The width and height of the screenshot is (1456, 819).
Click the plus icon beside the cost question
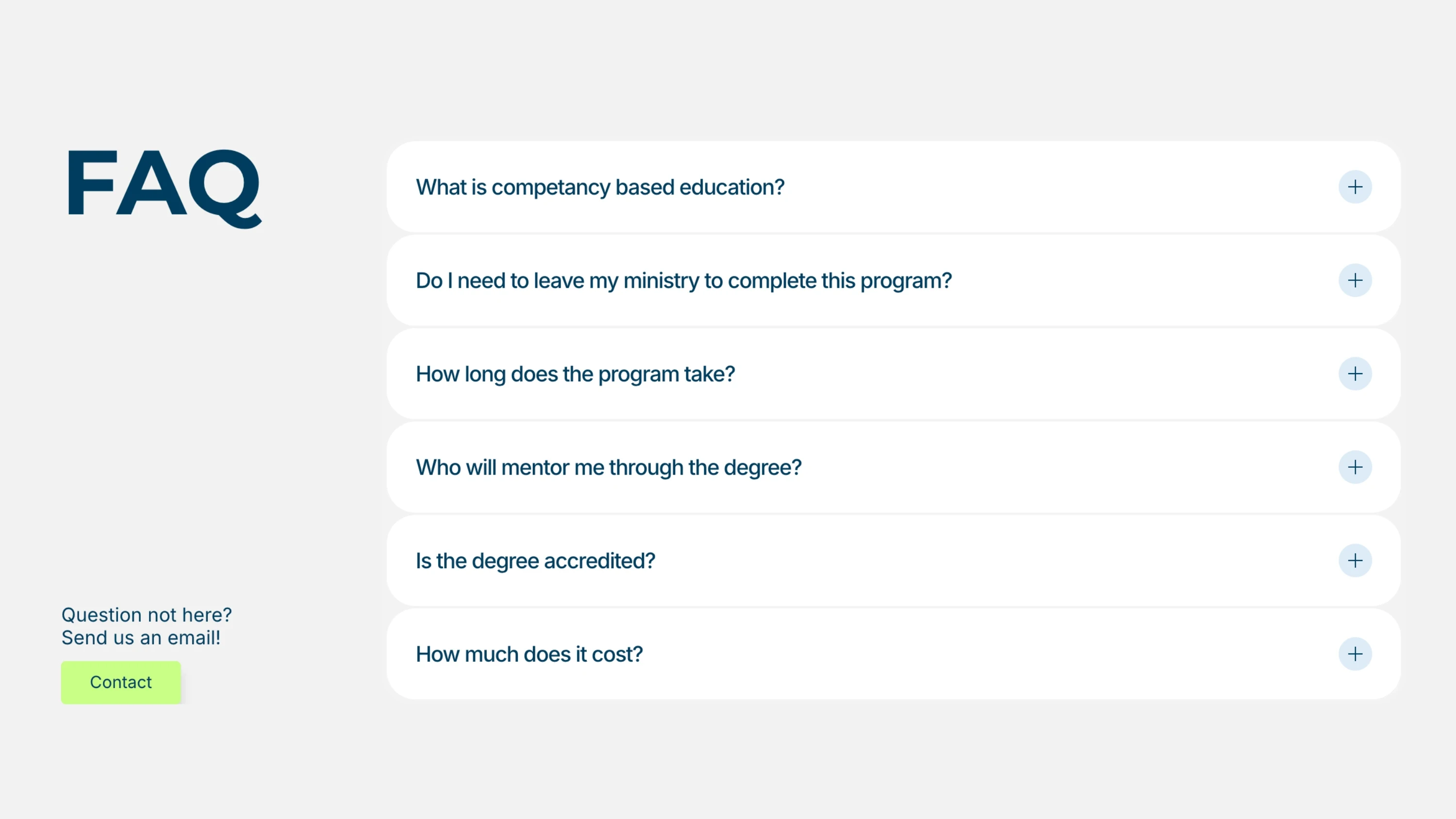[x=1355, y=654]
